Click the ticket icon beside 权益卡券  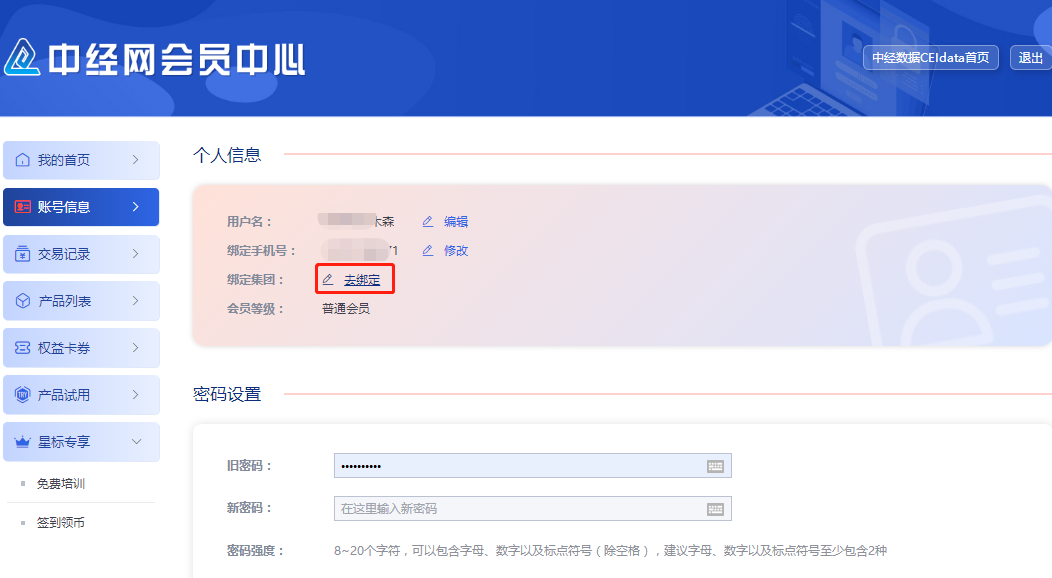click(x=22, y=348)
